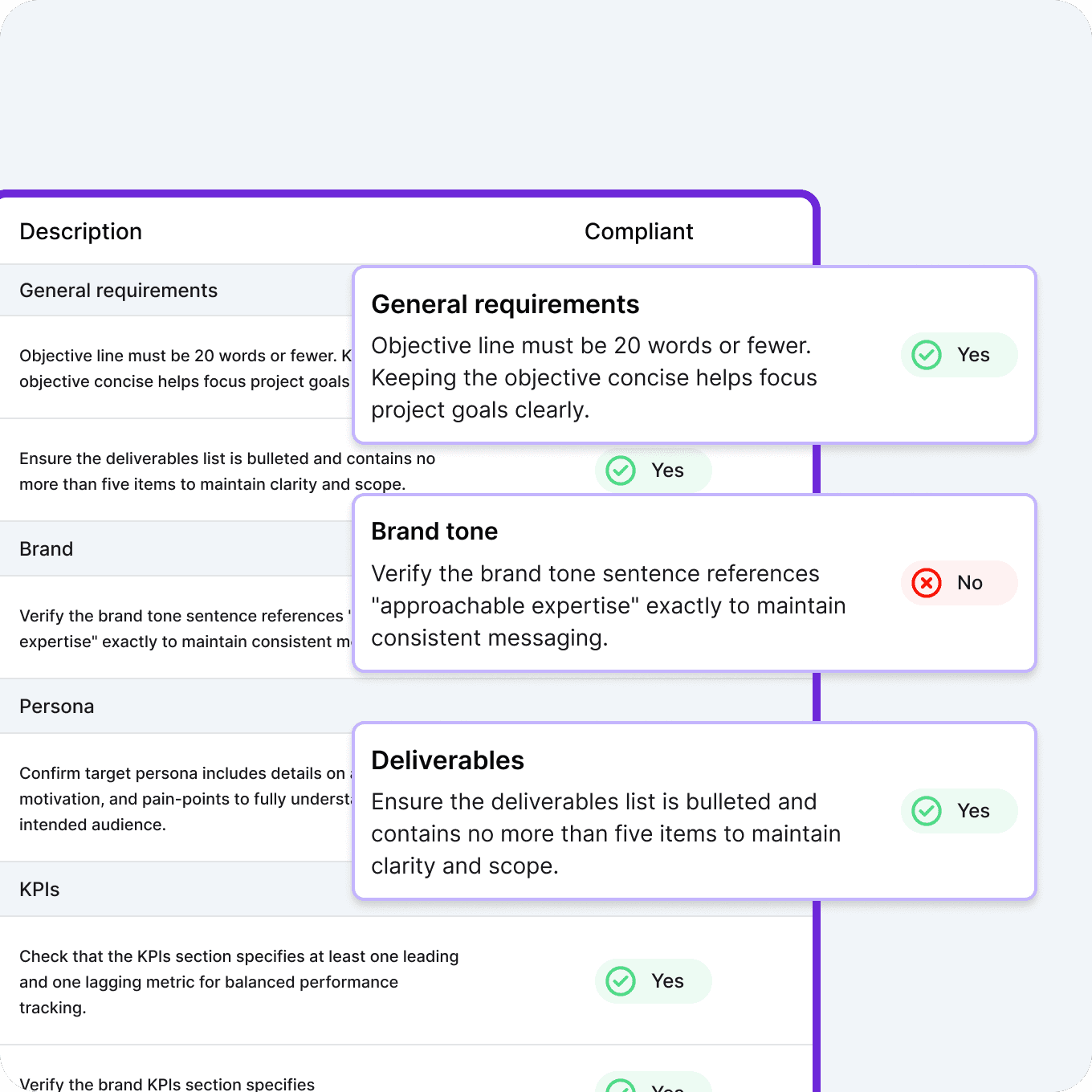Select the Description column header
This screenshot has width=1092, height=1092.
[80, 231]
